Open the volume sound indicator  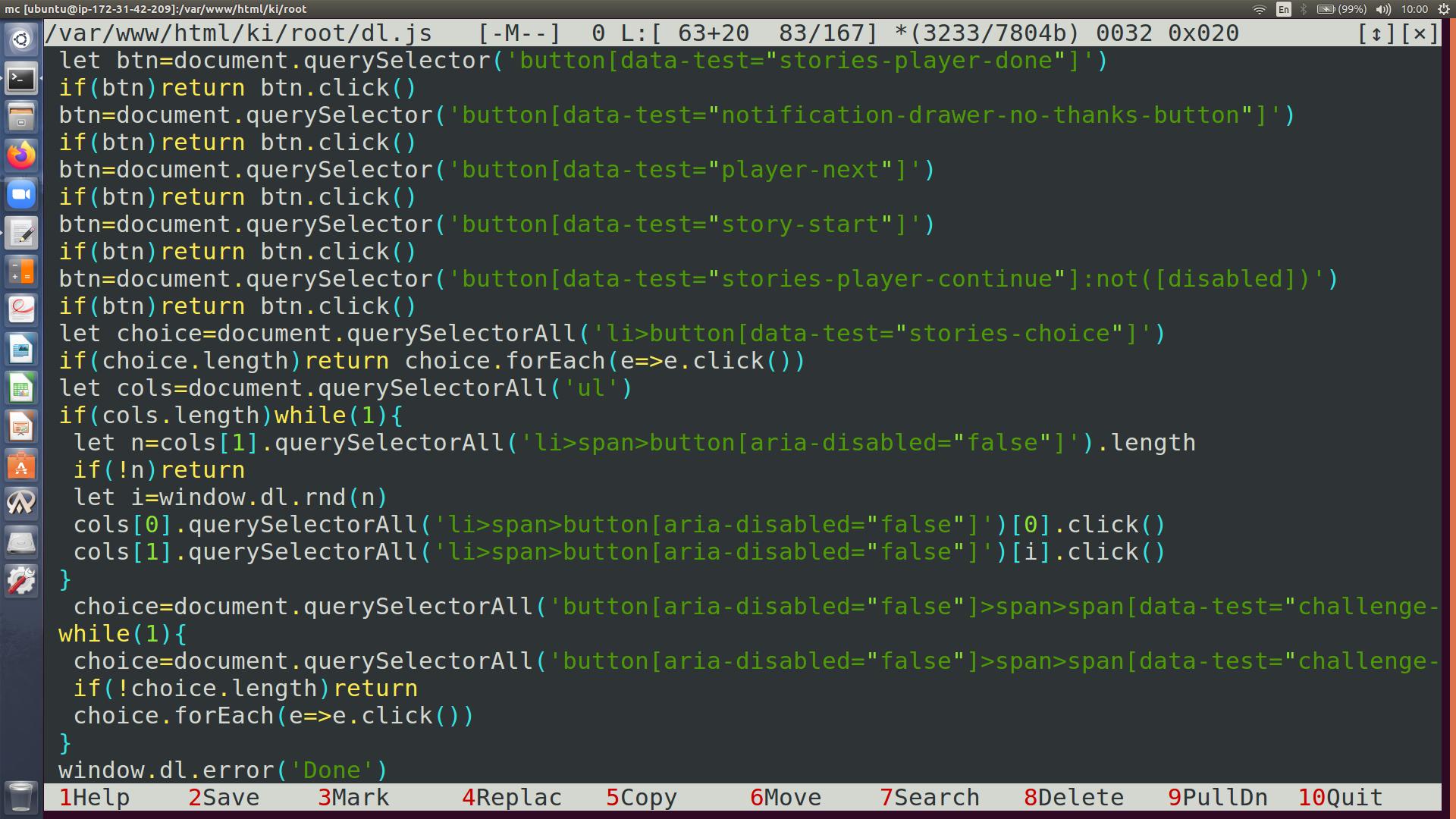click(x=1383, y=9)
